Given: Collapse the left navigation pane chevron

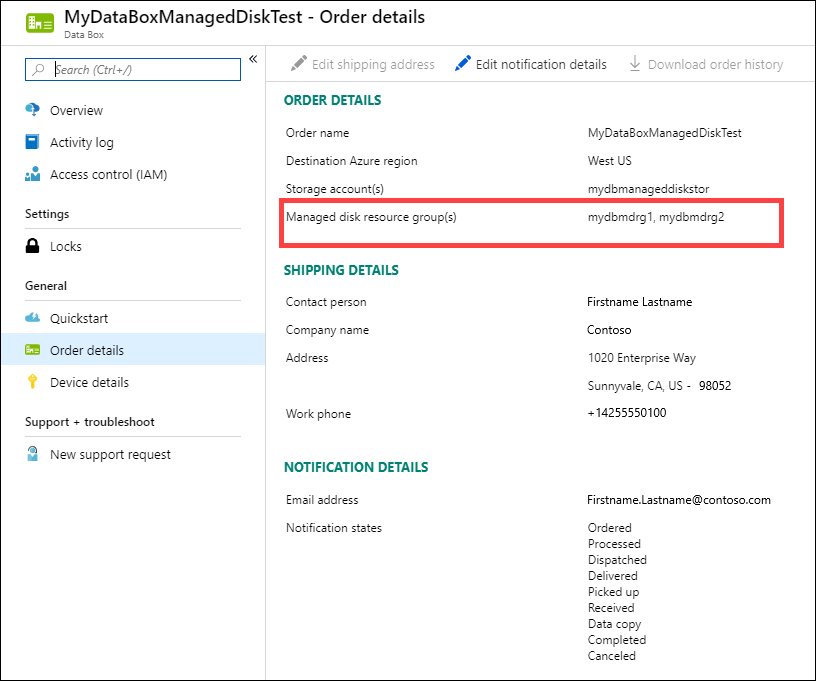Looking at the screenshot, I should click(x=253, y=59).
